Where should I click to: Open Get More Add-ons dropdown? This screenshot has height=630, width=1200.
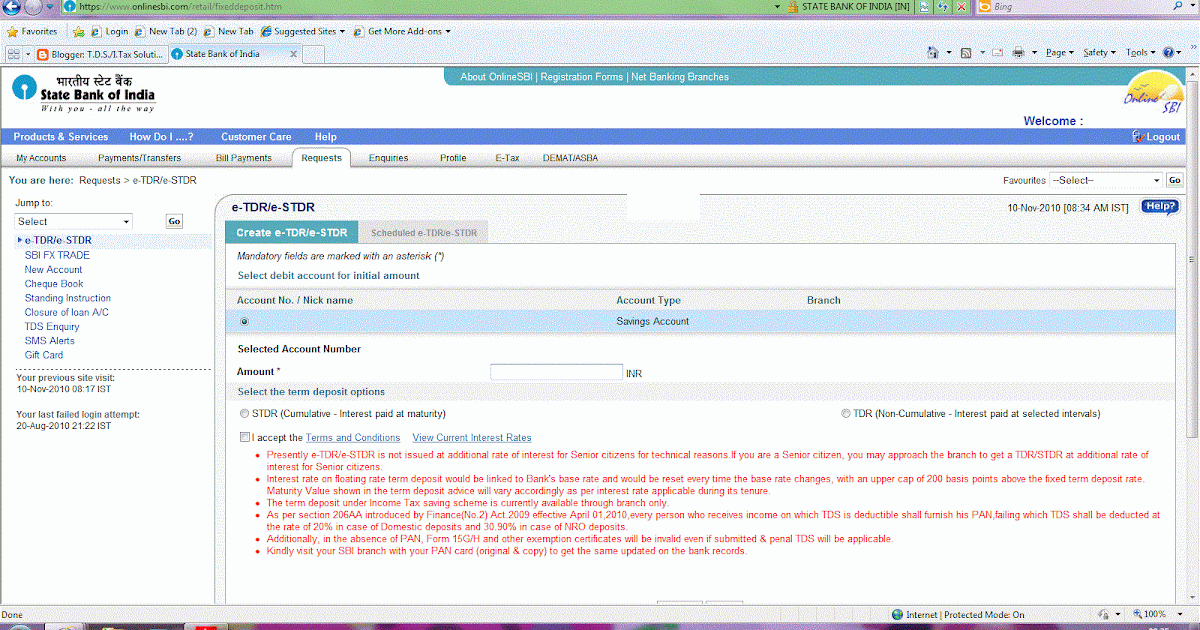click(401, 31)
